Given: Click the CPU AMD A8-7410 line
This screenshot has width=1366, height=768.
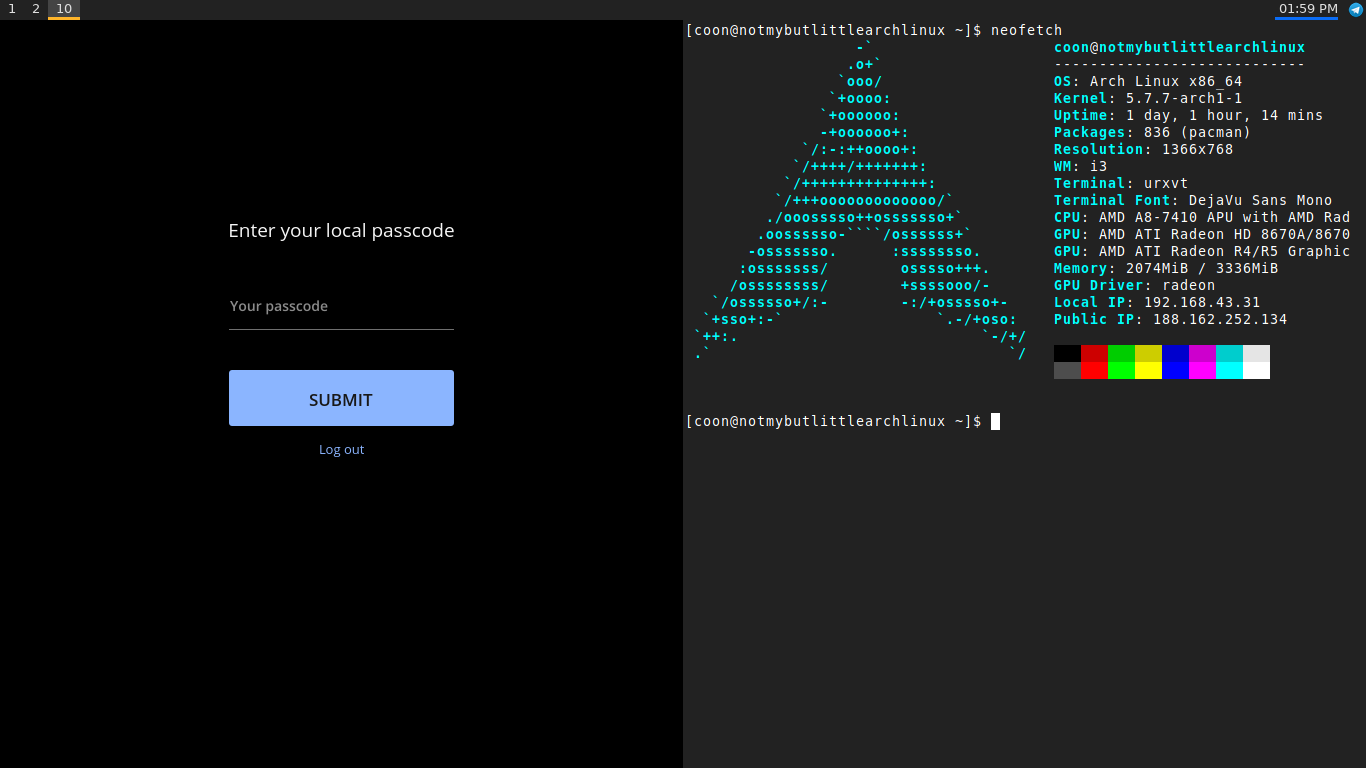Looking at the screenshot, I should click(1202, 218).
